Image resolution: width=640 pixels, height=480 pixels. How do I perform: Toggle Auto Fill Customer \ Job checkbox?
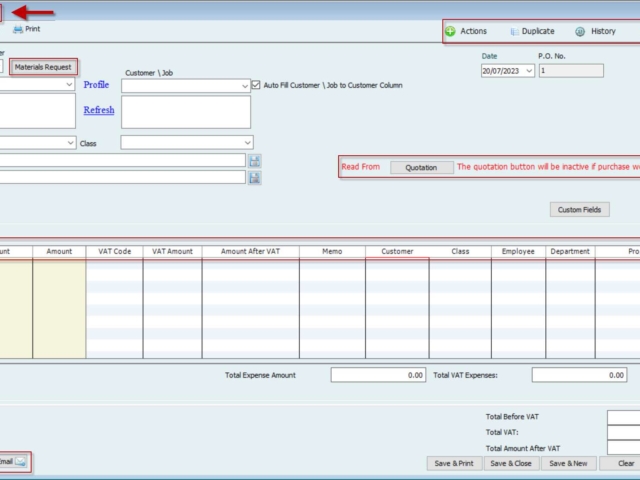[x=256, y=85]
